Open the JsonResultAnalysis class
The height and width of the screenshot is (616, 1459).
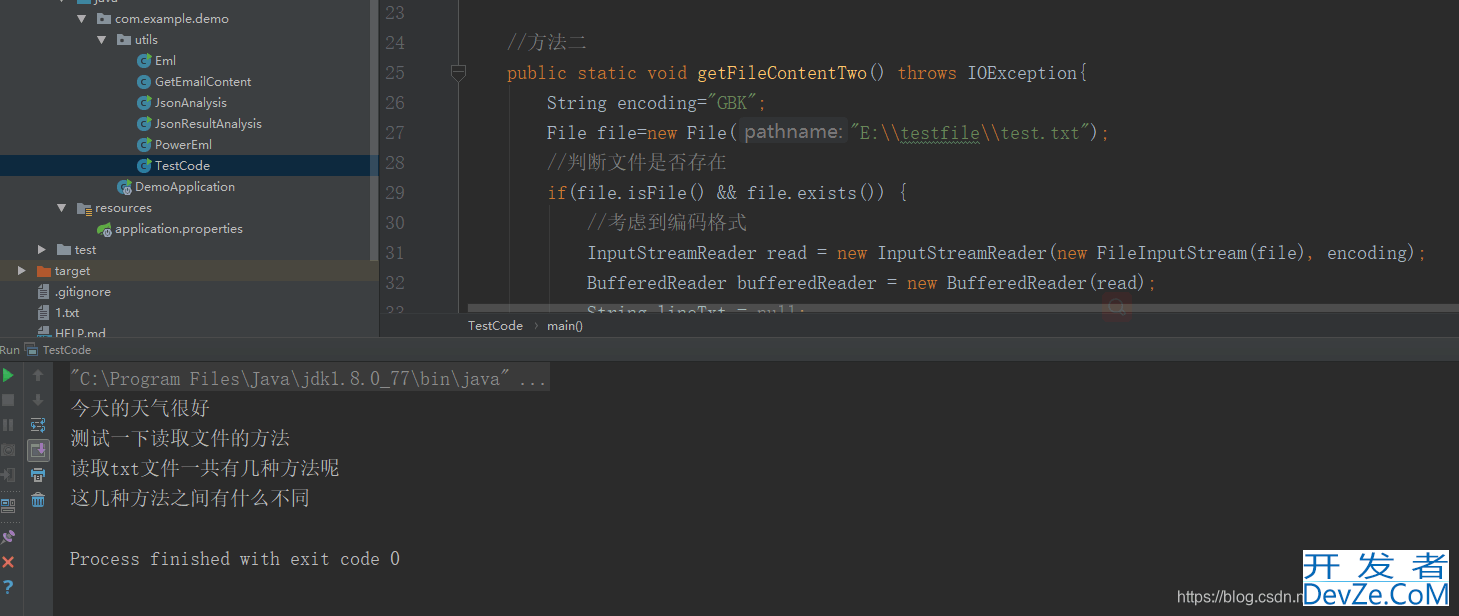click(x=208, y=124)
